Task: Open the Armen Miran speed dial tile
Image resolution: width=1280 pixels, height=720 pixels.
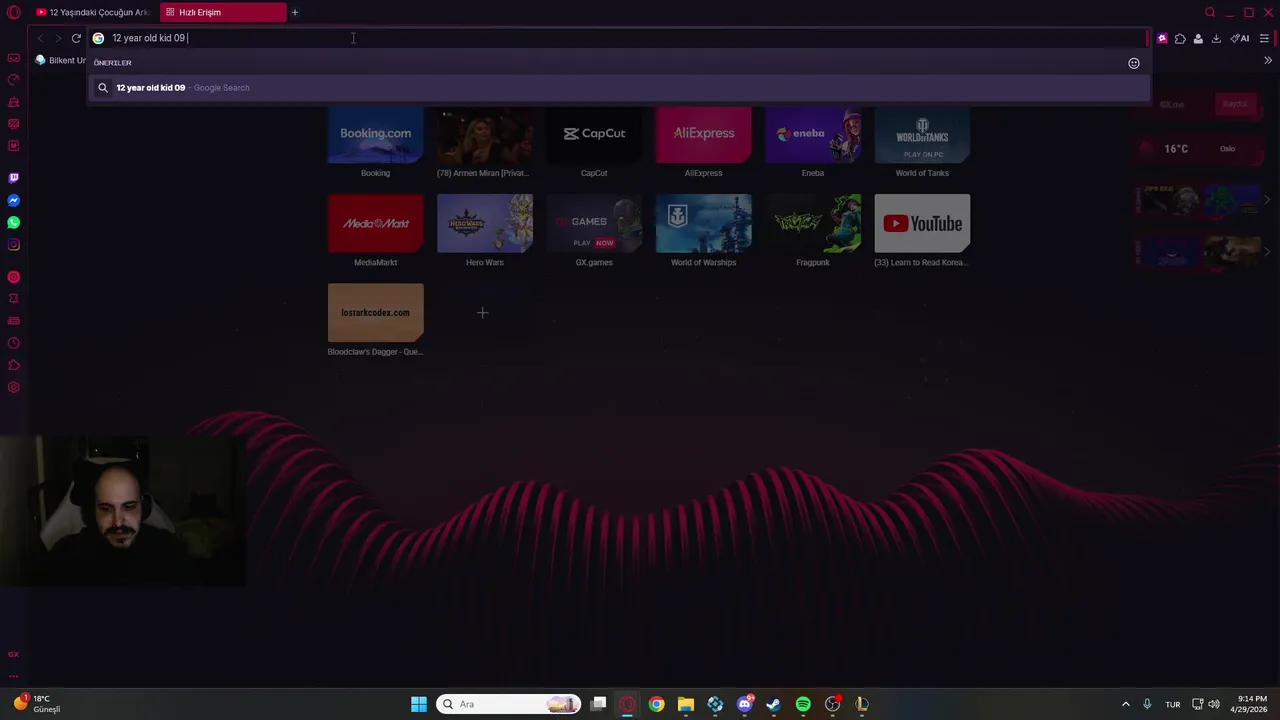Action: coord(485,136)
